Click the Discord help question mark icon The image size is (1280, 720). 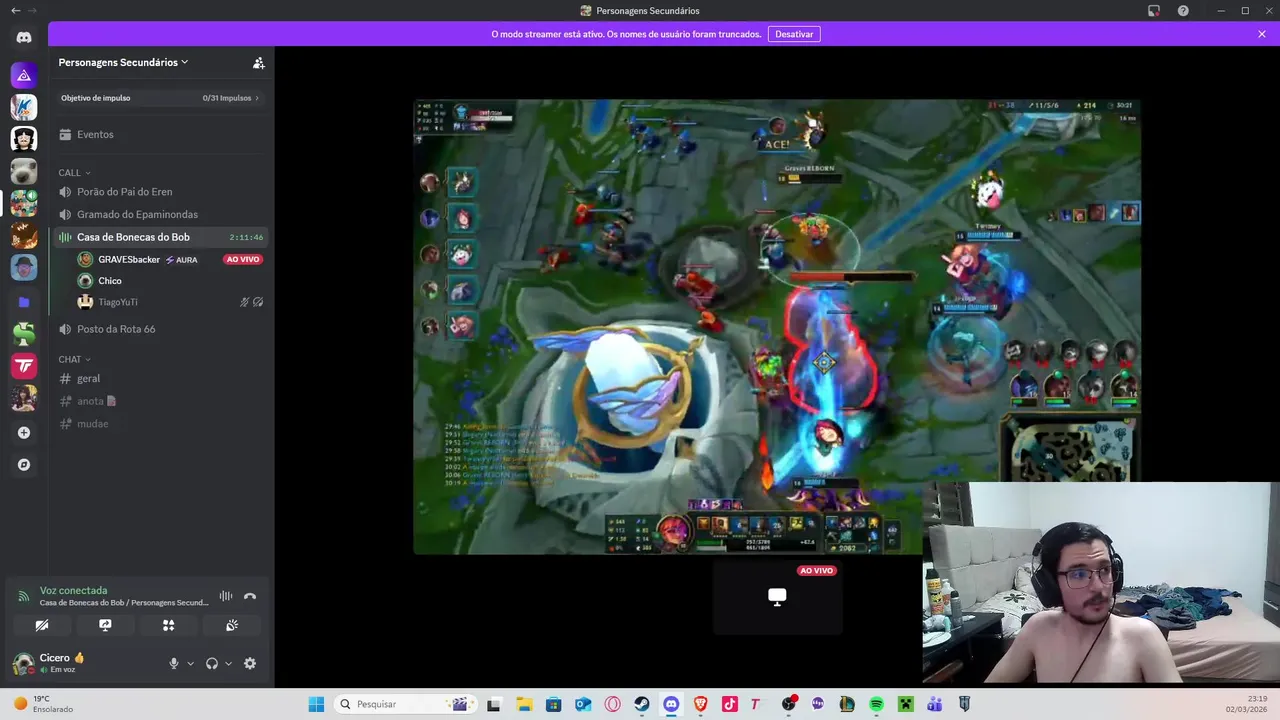point(1183,11)
